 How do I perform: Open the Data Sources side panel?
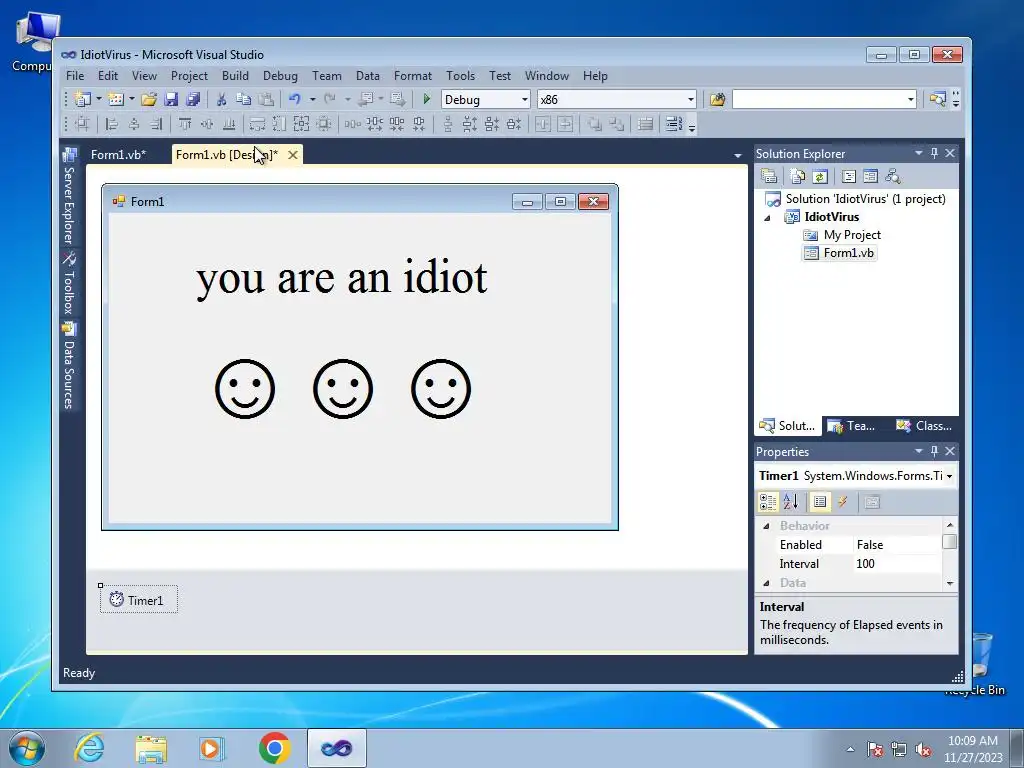[69, 366]
